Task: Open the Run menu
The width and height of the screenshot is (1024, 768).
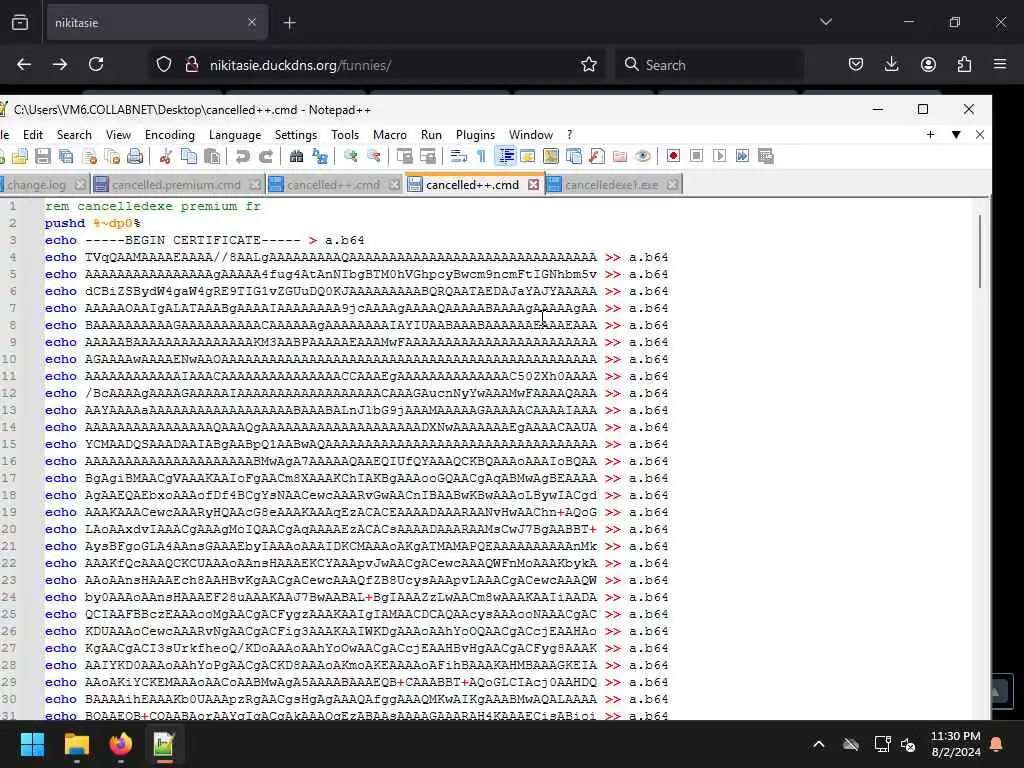Action: (x=431, y=135)
